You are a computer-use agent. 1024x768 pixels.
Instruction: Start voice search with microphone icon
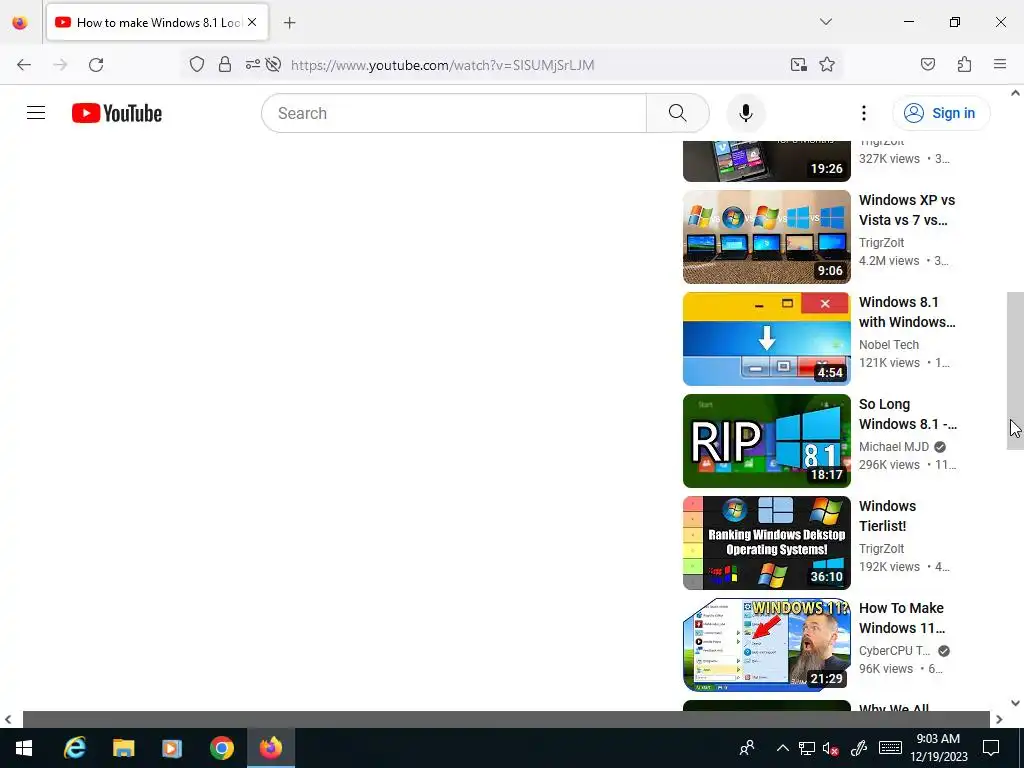click(x=746, y=113)
